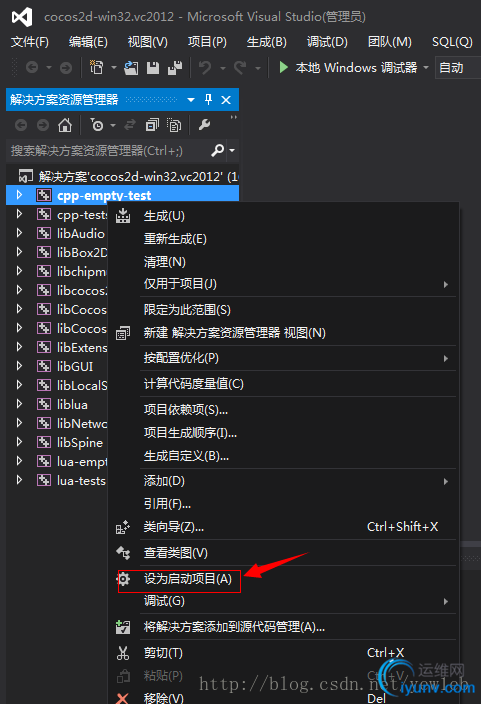Expand the libSpine project node
The height and width of the screenshot is (704, 481).
(x=19, y=442)
